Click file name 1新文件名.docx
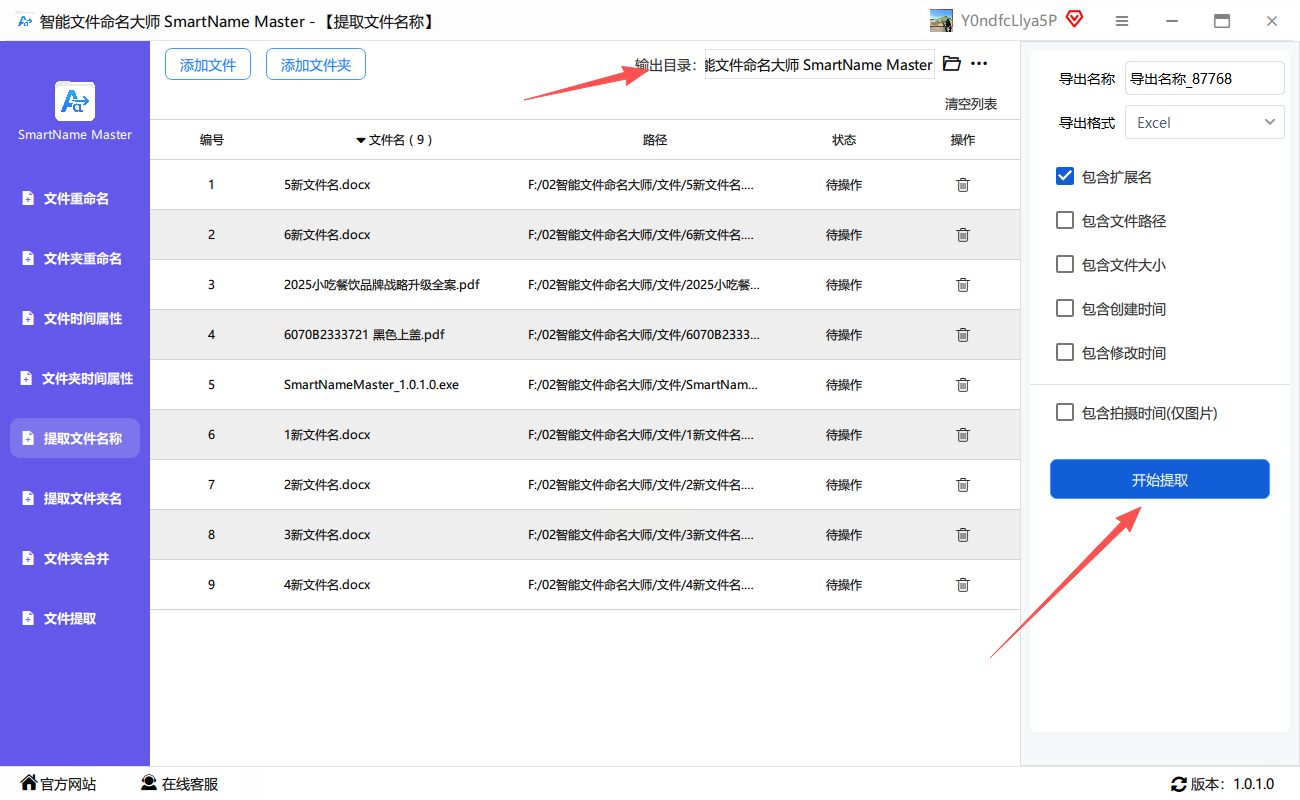This screenshot has height=800, width=1300. coord(327,435)
